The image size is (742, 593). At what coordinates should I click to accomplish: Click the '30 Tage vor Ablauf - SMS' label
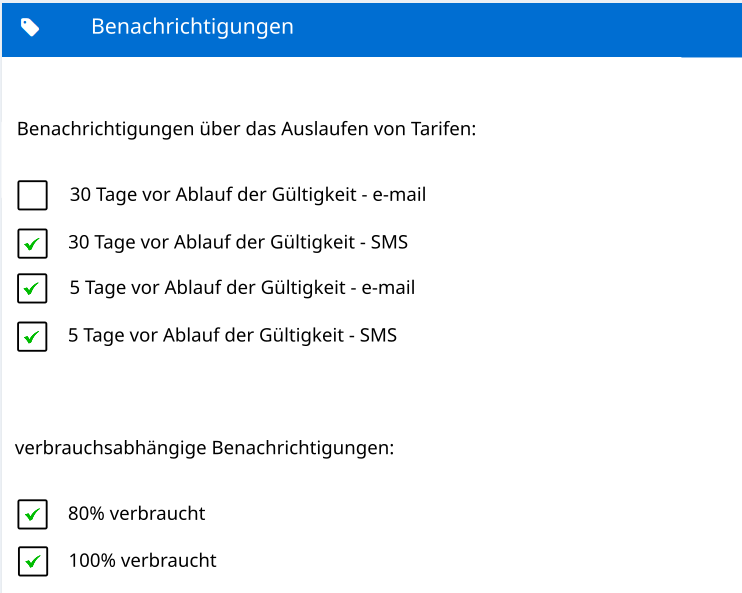coord(237,242)
